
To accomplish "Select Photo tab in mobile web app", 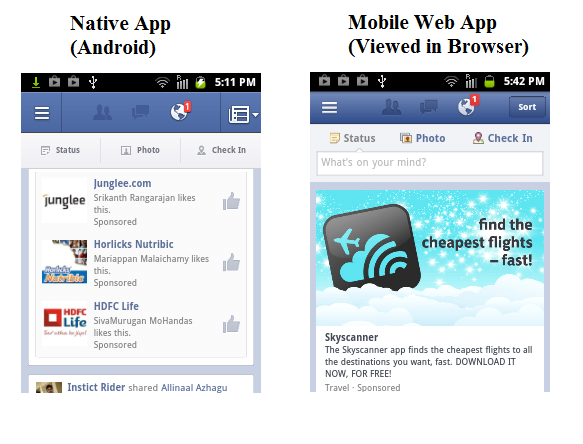I will coord(422,138).
